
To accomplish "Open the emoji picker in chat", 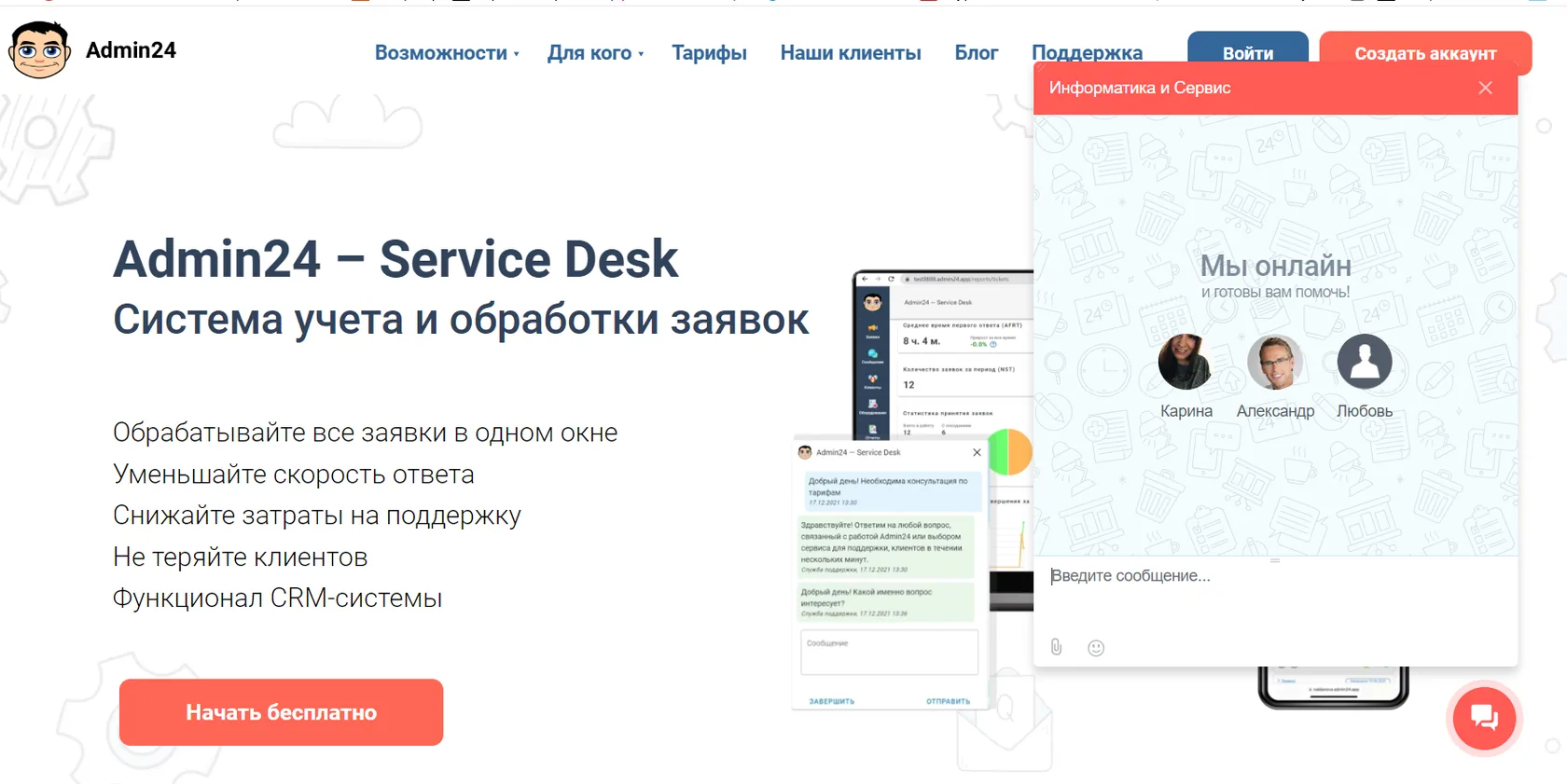I will pos(1096,648).
